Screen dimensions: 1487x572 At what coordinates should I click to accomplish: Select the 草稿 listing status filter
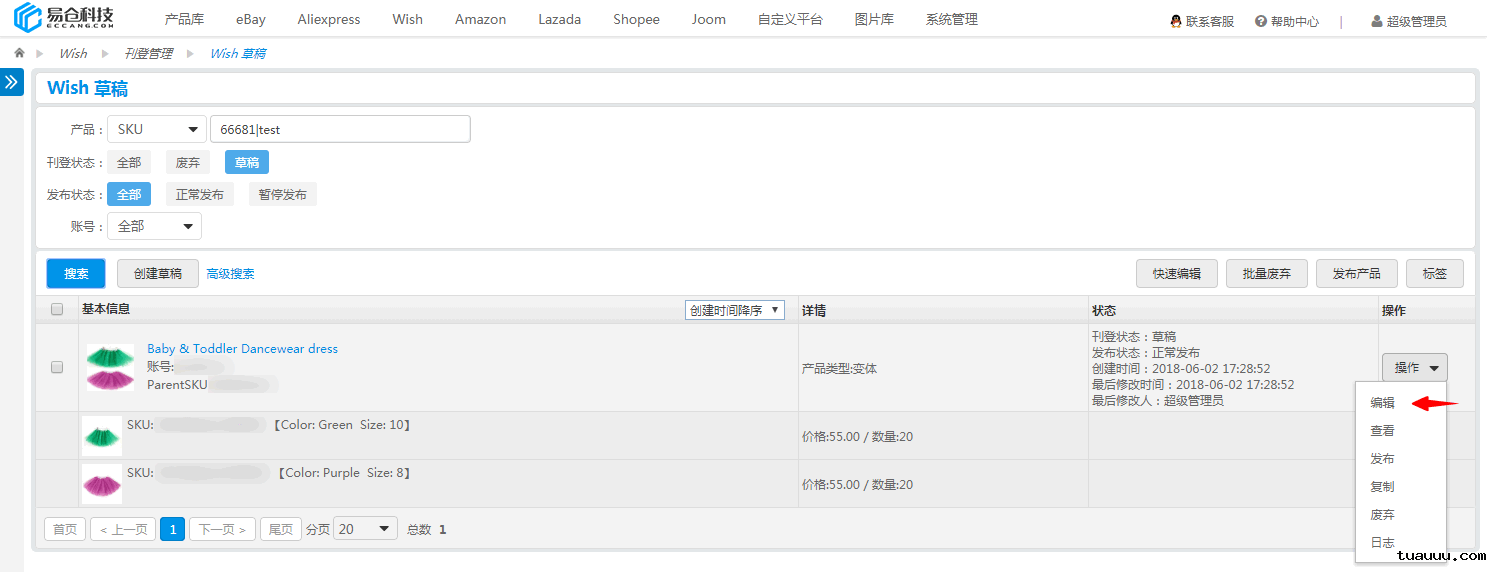coord(246,162)
